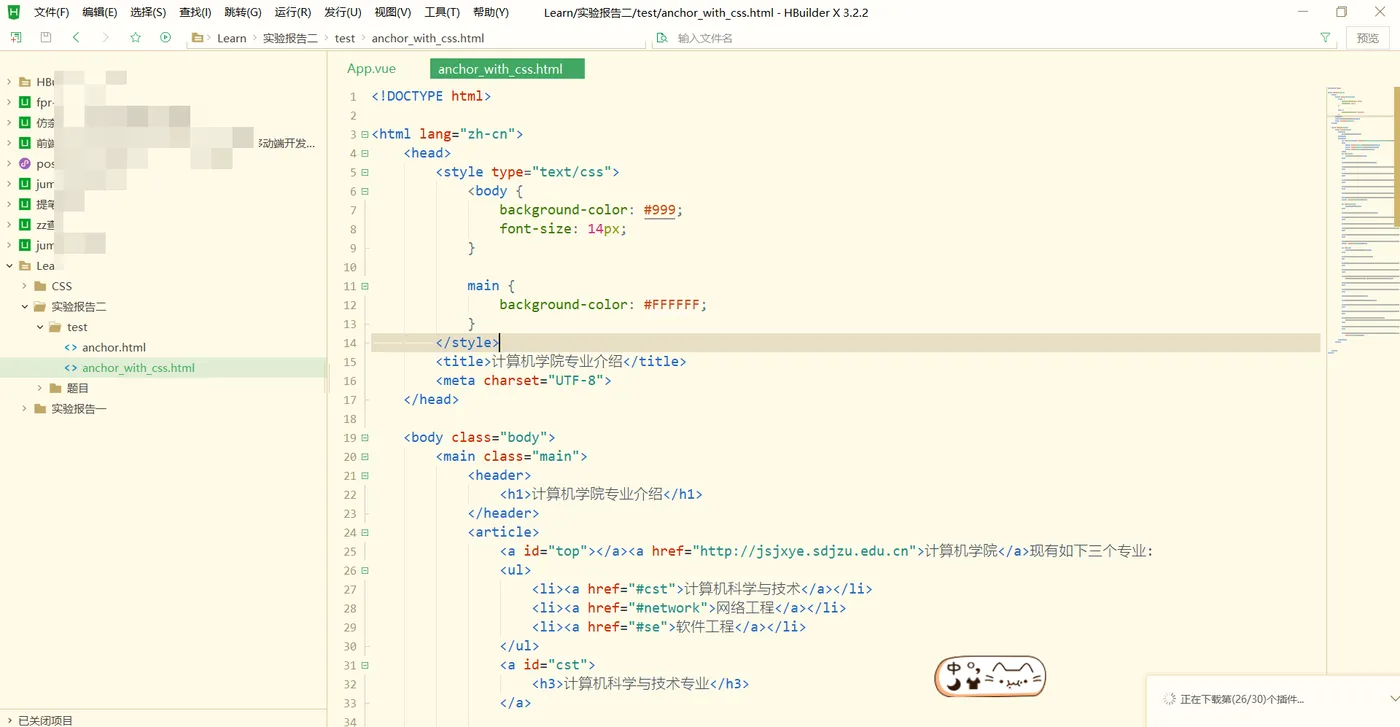Select the 实验报告一 folder in the tree
The image size is (1400, 727).
pyautogui.click(x=79, y=408)
